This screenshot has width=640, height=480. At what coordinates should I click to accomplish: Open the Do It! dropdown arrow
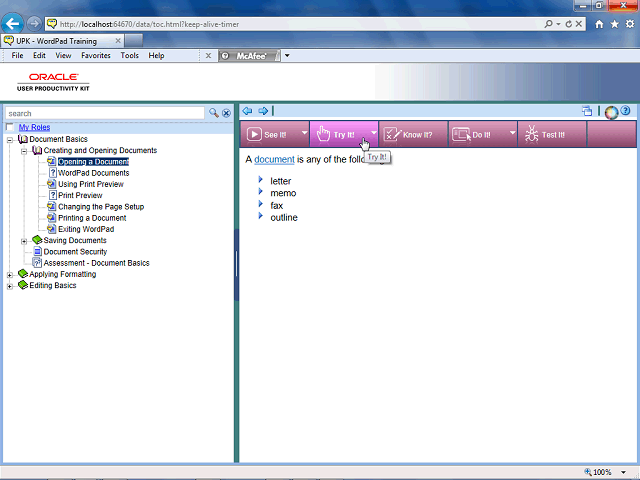pyautogui.click(x=512, y=133)
